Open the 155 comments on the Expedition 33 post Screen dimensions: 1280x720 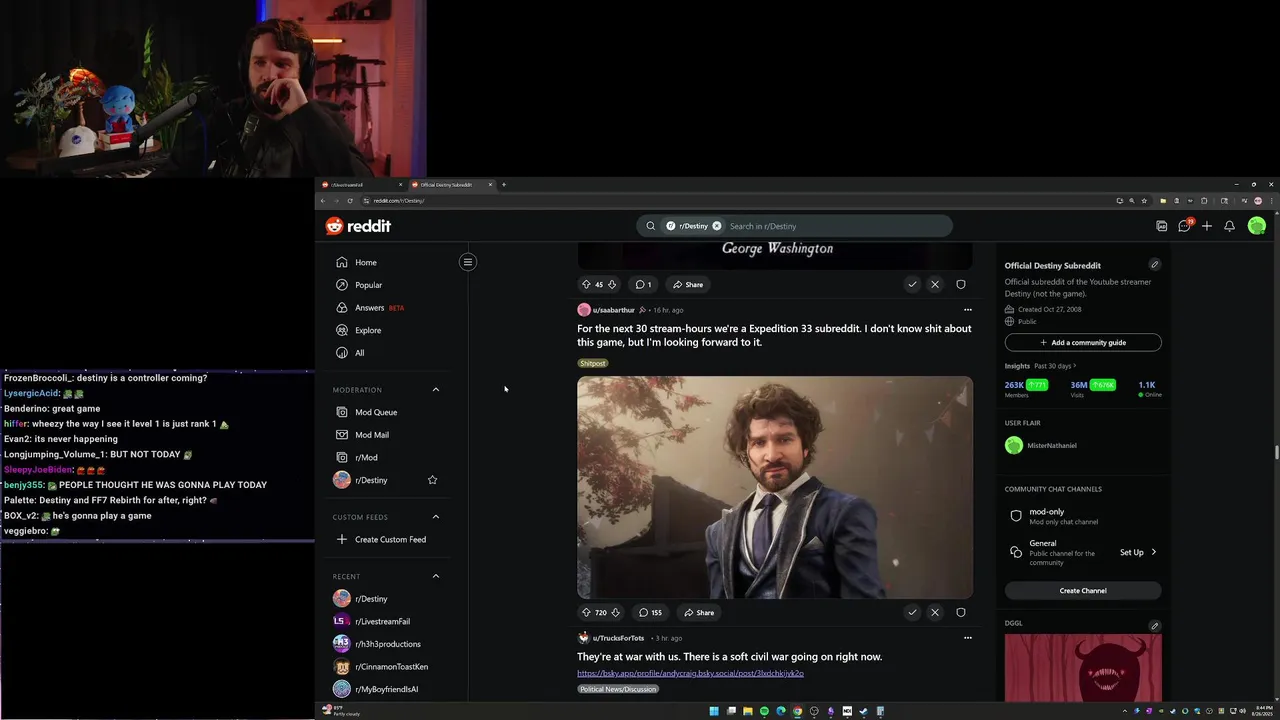(650, 612)
